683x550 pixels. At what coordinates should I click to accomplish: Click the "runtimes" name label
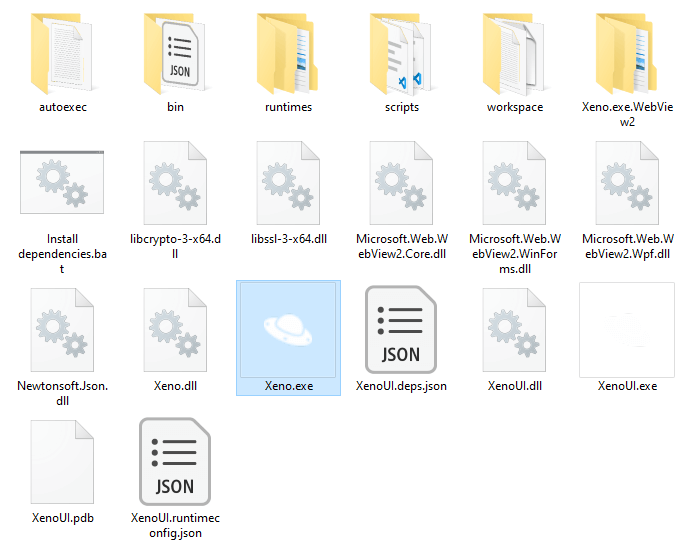(x=288, y=107)
